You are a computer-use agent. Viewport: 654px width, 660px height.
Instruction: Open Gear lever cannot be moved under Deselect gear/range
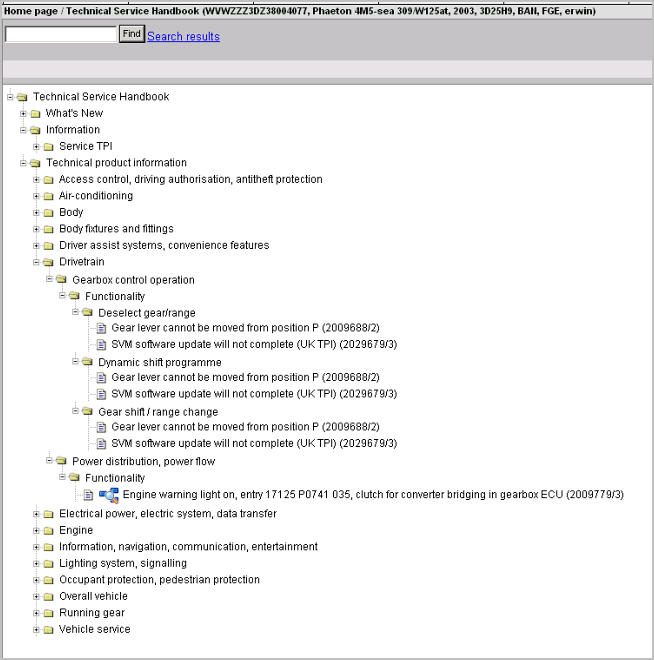point(245,328)
